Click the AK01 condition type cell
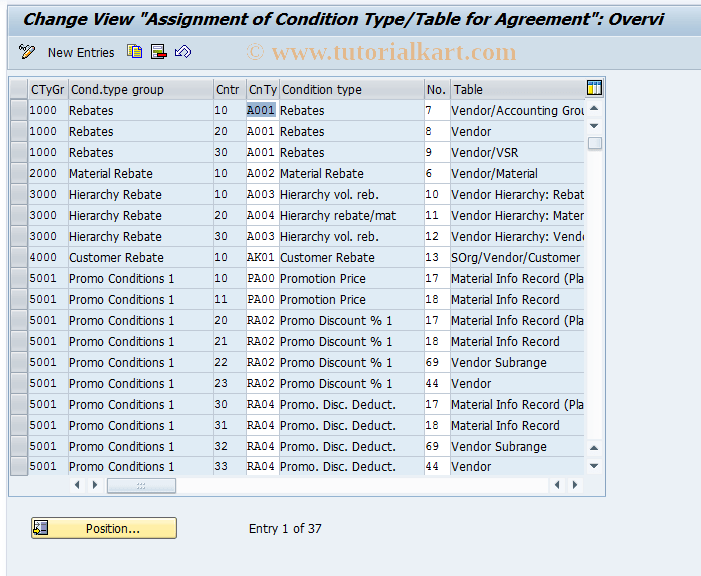The width and height of the screenshot is (701, 576). 262,257
